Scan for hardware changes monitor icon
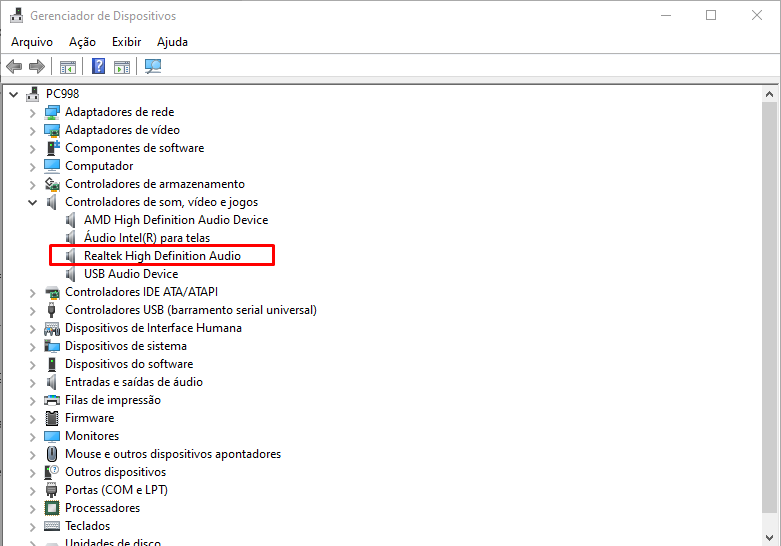The image size is (781, 546). (x=153, y=66)
